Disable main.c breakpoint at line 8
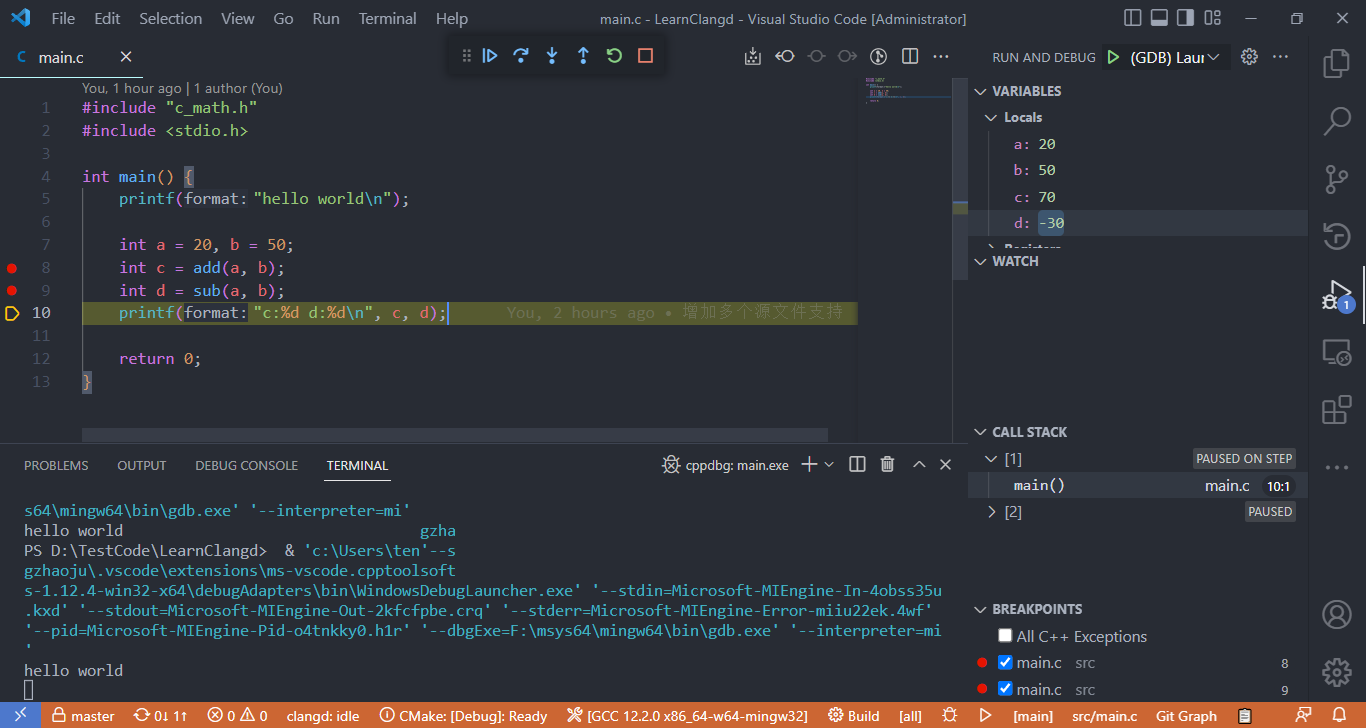The height and width of the screenshot is (728, 1366). point(1005,662)
